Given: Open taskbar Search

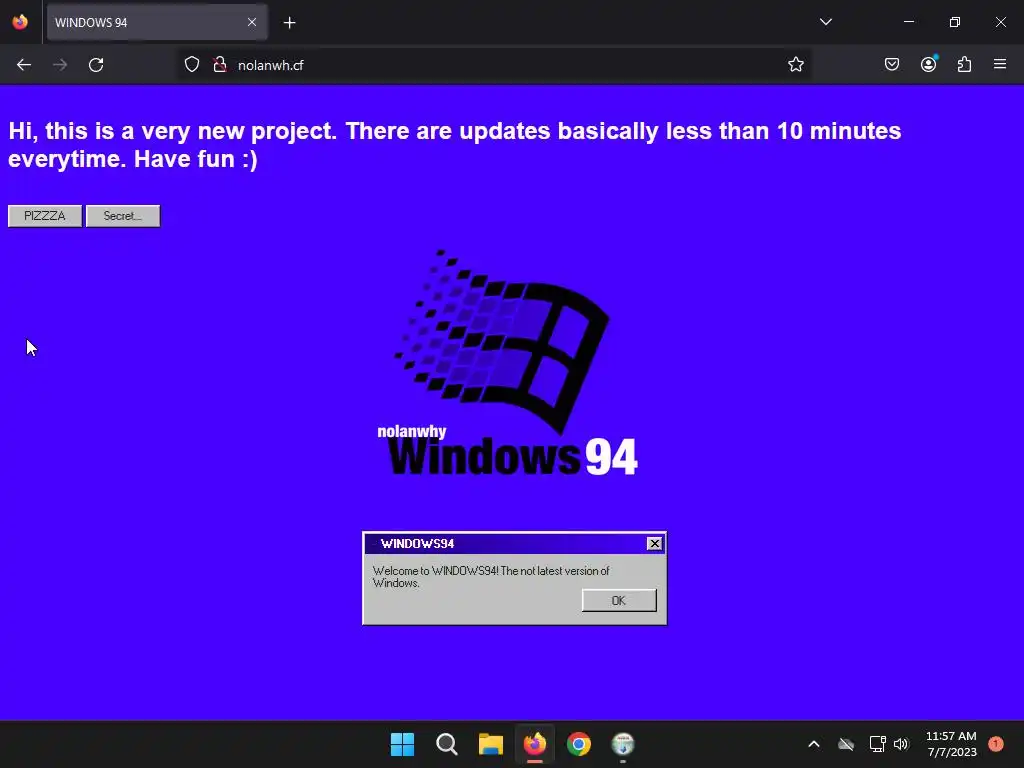Looking at the screenshot, I should coord(447,744).
